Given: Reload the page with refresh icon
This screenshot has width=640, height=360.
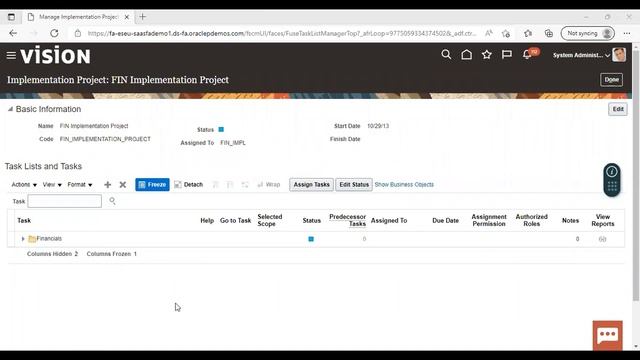Looking at the screenshot, I should pos(54,33).
